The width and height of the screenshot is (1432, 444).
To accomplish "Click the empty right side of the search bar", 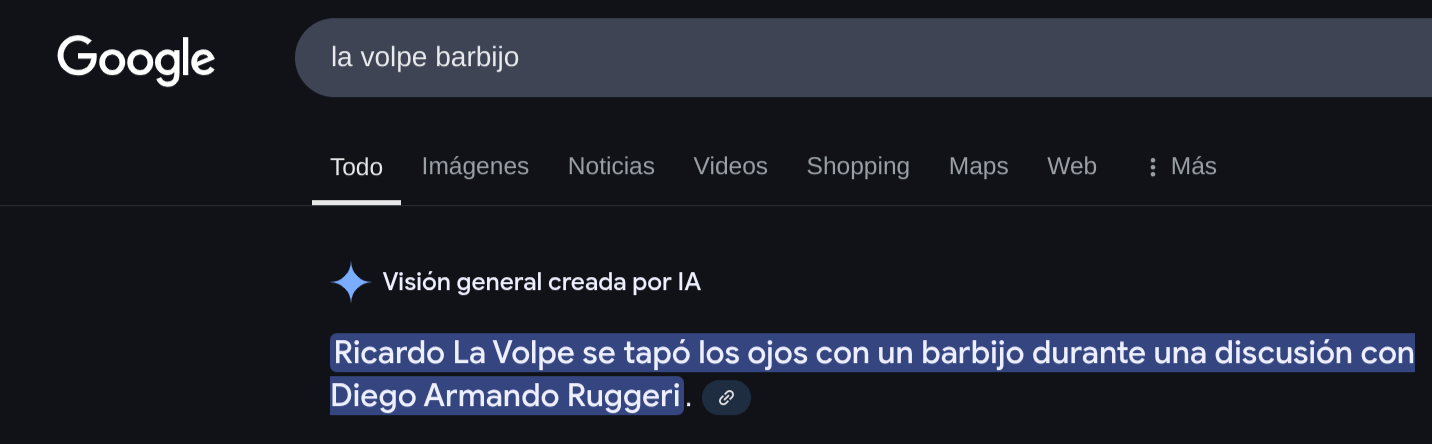I will point(1100,57).
